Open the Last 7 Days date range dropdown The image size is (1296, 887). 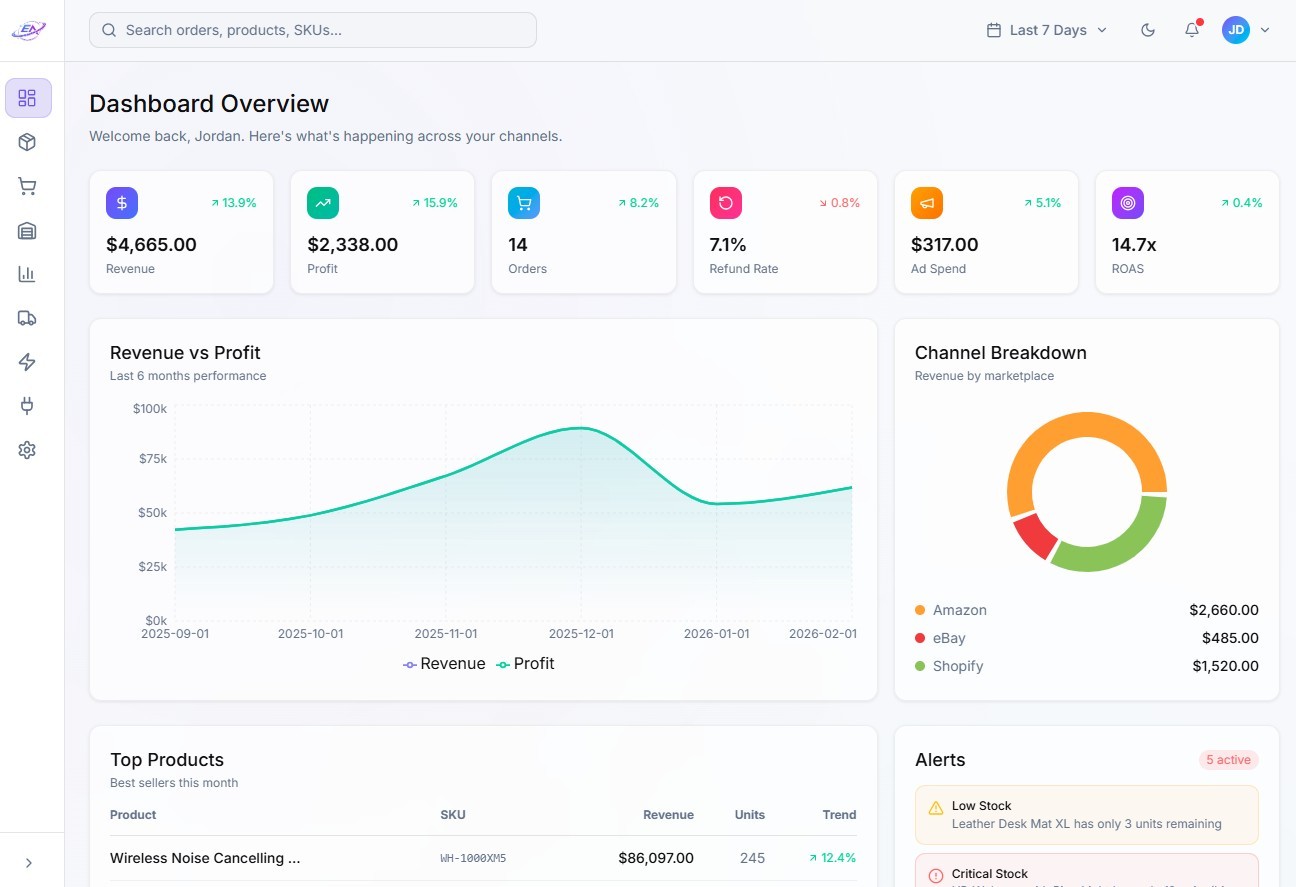point(1044,30)
